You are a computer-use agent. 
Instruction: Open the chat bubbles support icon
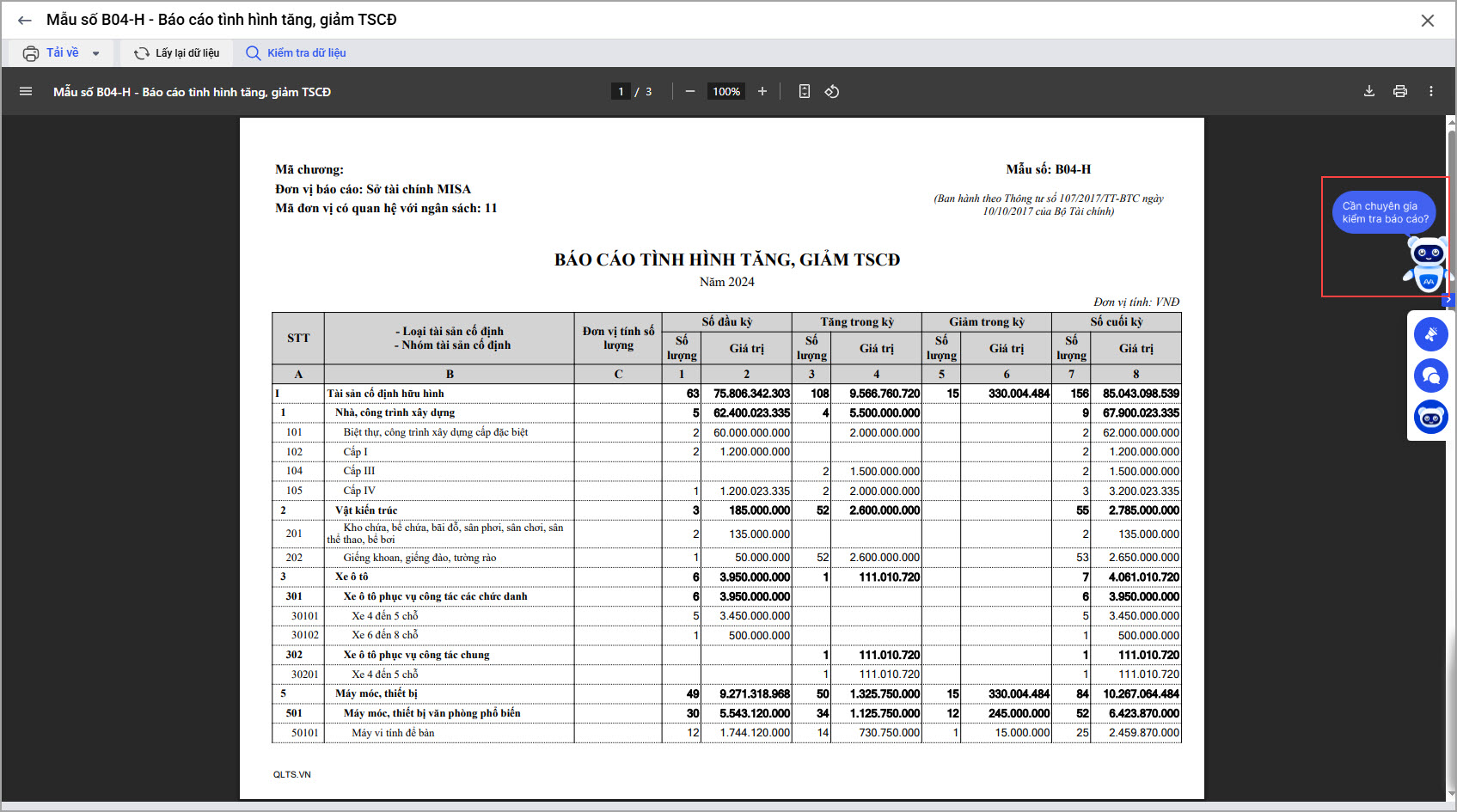pyautogui.click(x=1431, y=375)
